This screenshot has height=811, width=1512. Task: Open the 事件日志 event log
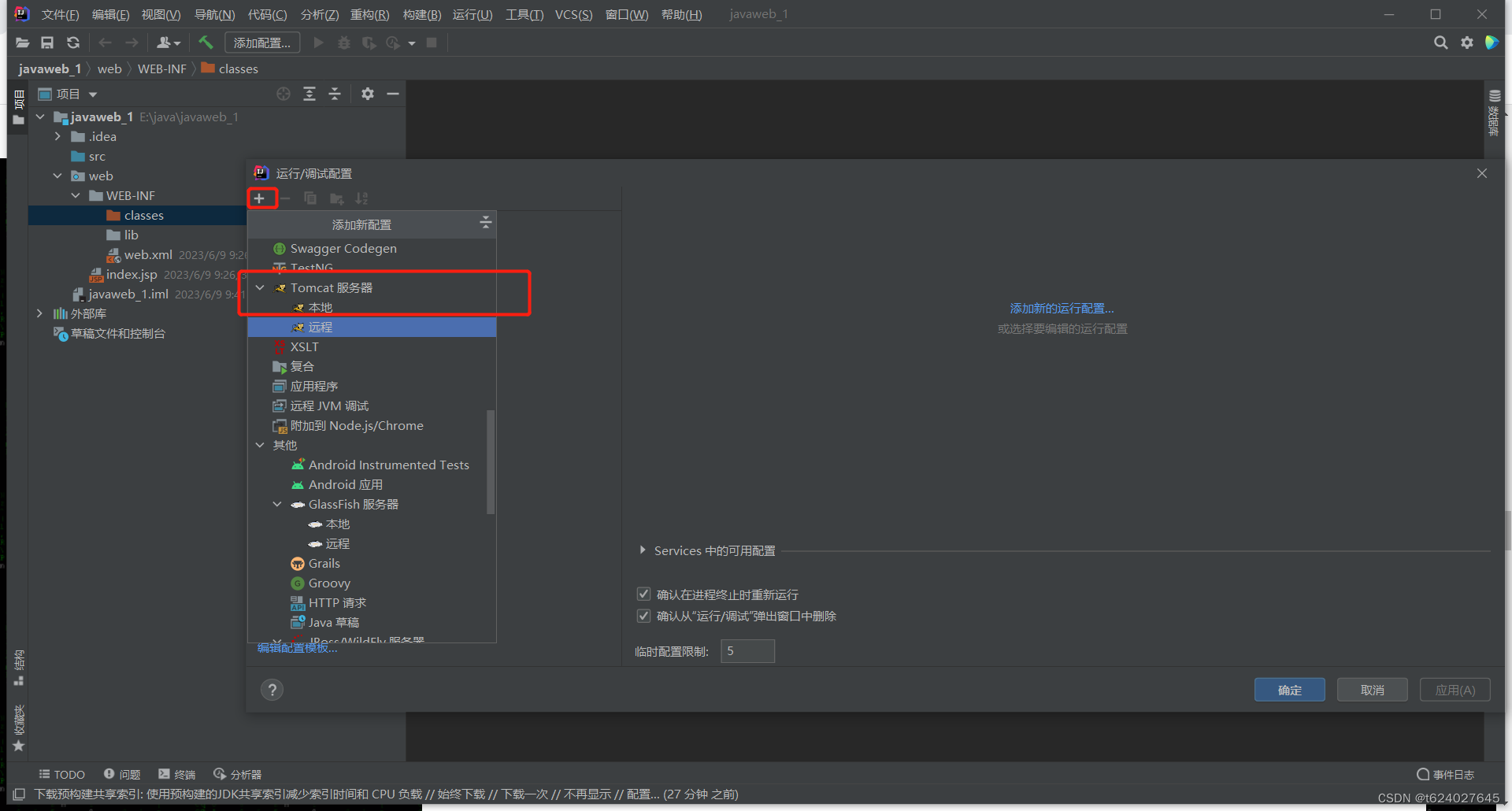click(1445, 775)
